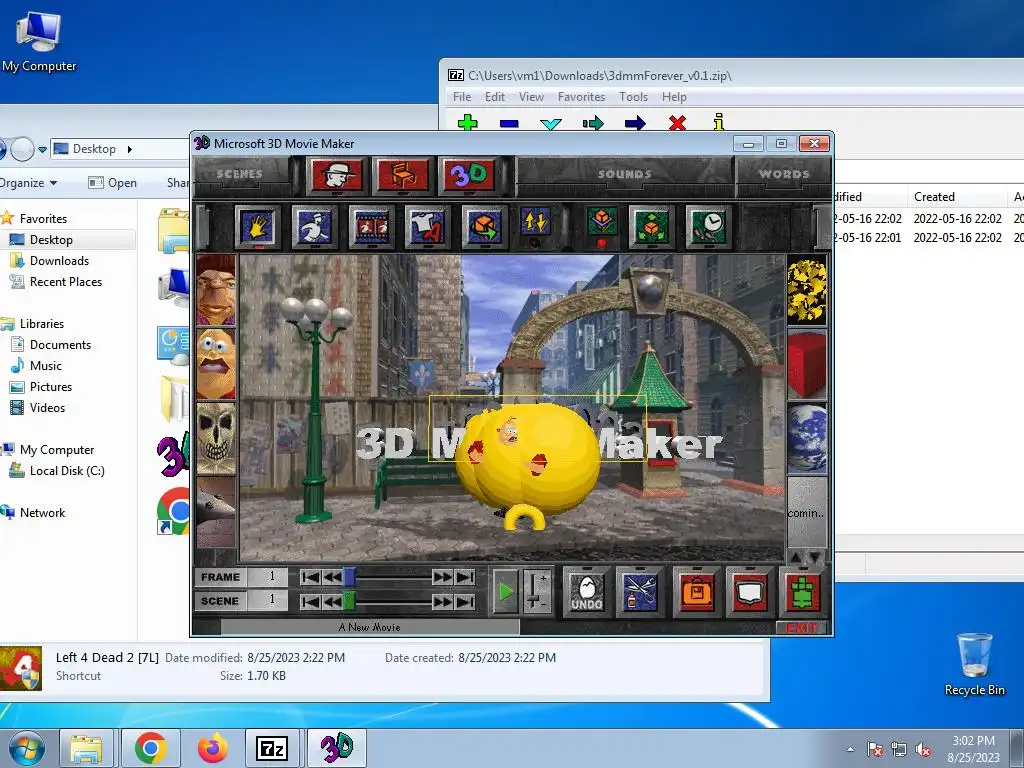
Task: Open the Favorites menu in 7-Zip
Action: point(581,97)
